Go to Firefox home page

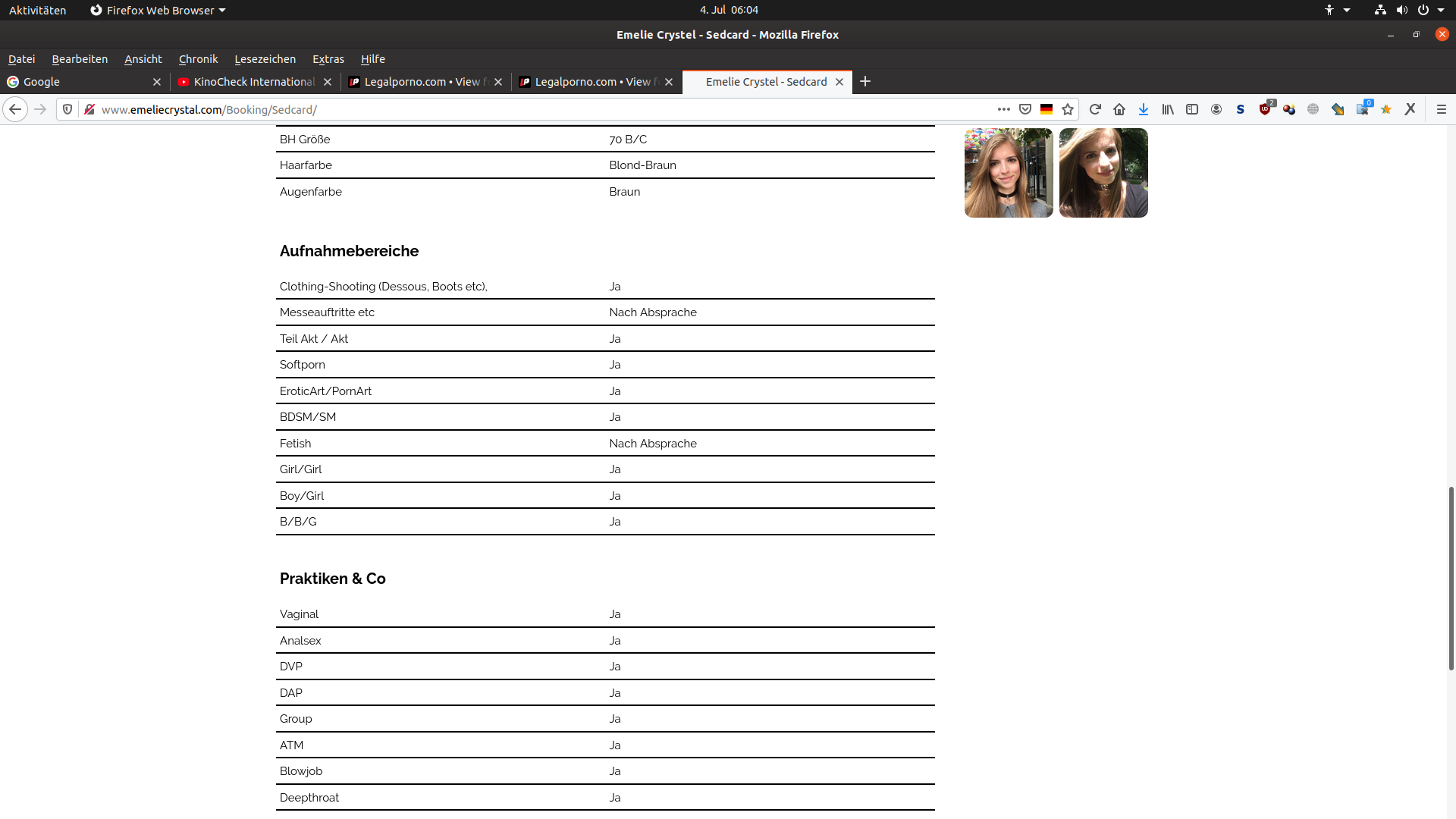pos(1119,109)
